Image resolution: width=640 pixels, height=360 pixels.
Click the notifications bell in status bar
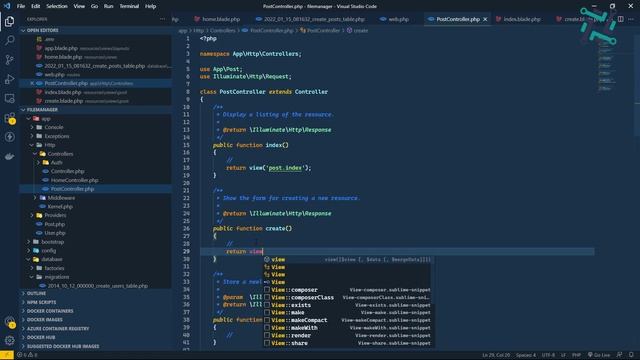(x=631, y=355)
